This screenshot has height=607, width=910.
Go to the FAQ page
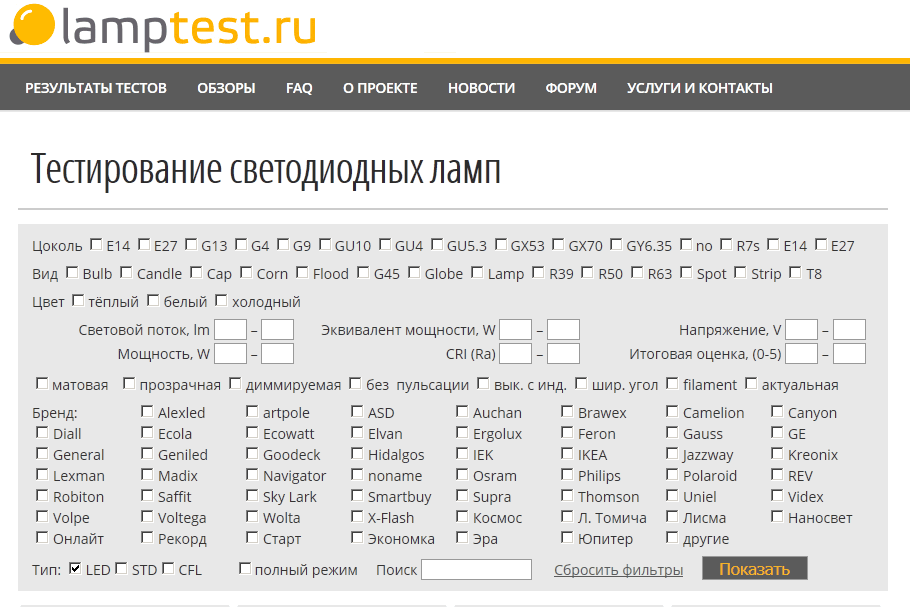[299, 88]
